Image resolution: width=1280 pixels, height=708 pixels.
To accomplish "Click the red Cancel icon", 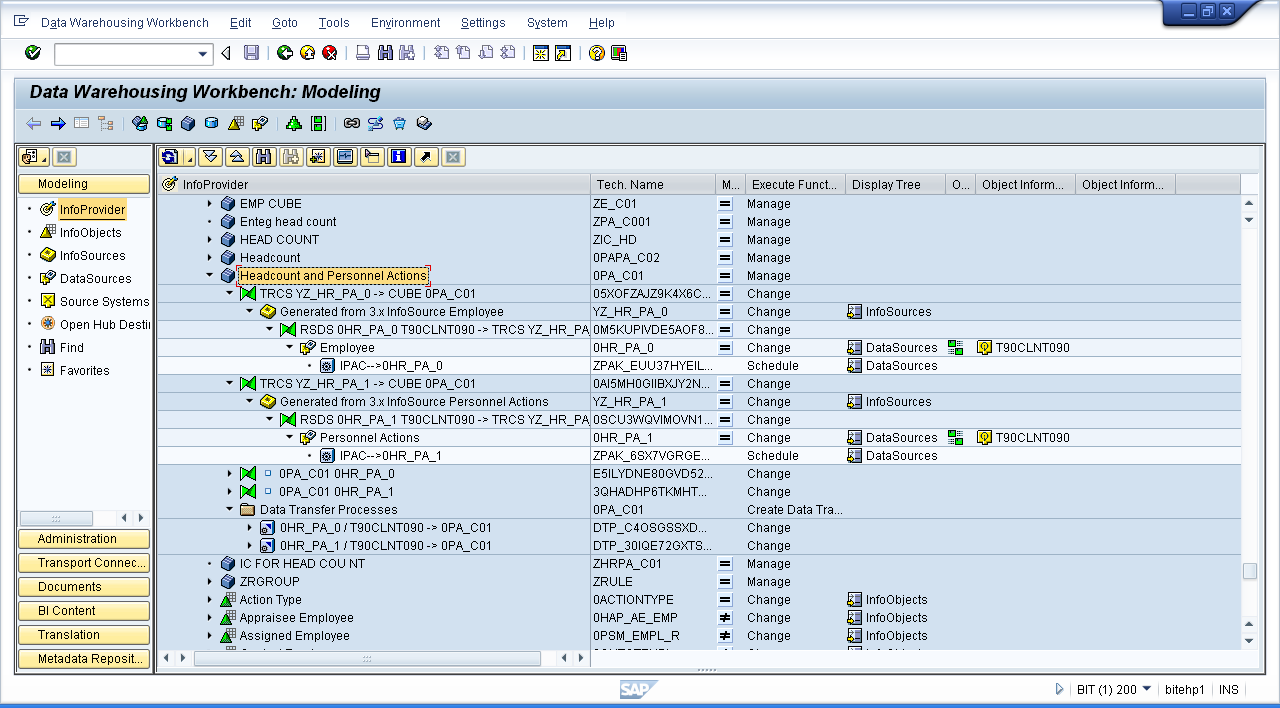I will [x=329, y=53].
